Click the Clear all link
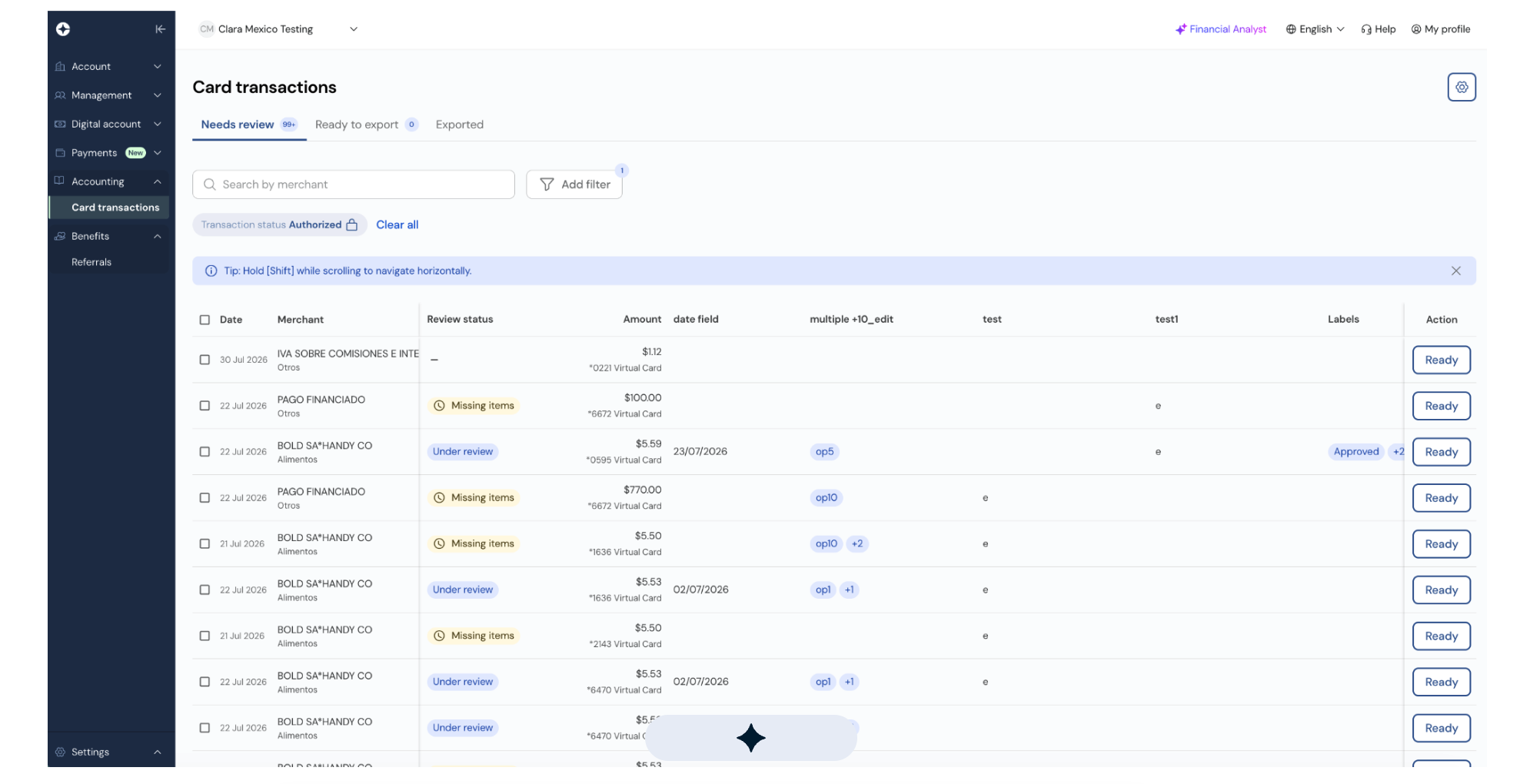This screenshot has width=1530, height=784. tap(397, 224)
